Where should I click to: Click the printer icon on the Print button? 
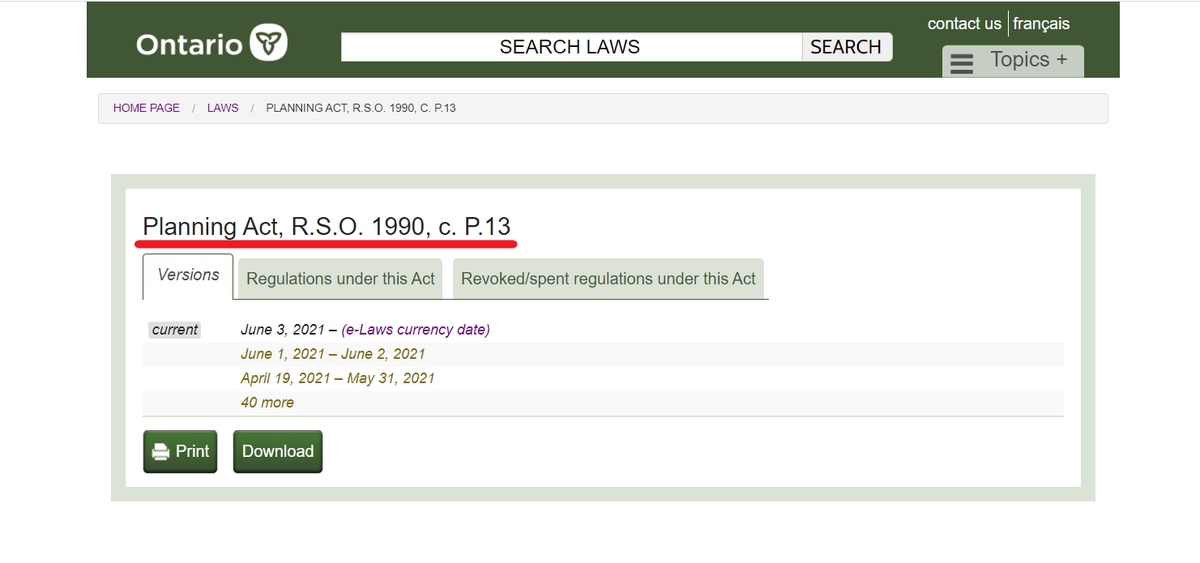160,452
